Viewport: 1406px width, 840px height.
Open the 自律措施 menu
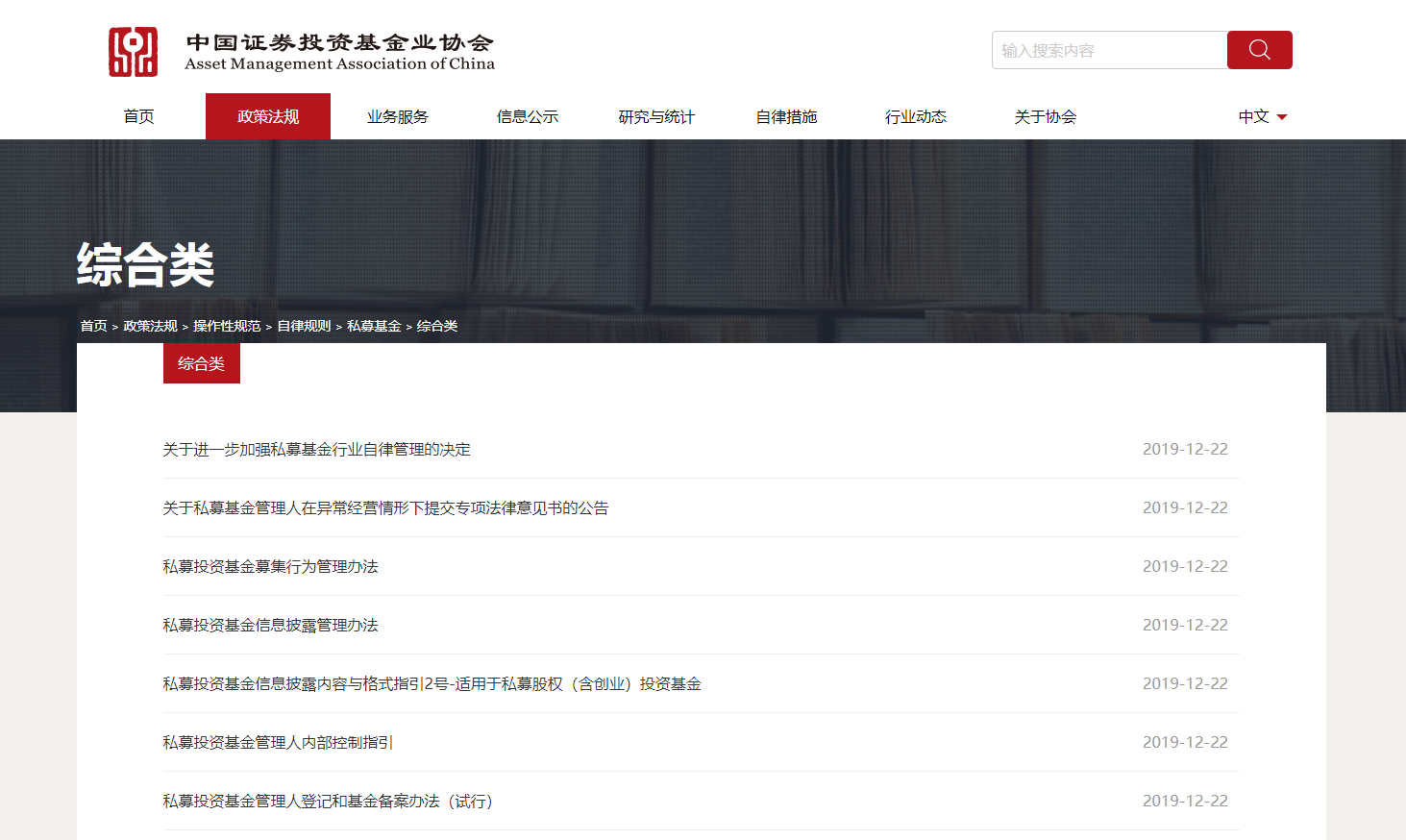point(786,116)
